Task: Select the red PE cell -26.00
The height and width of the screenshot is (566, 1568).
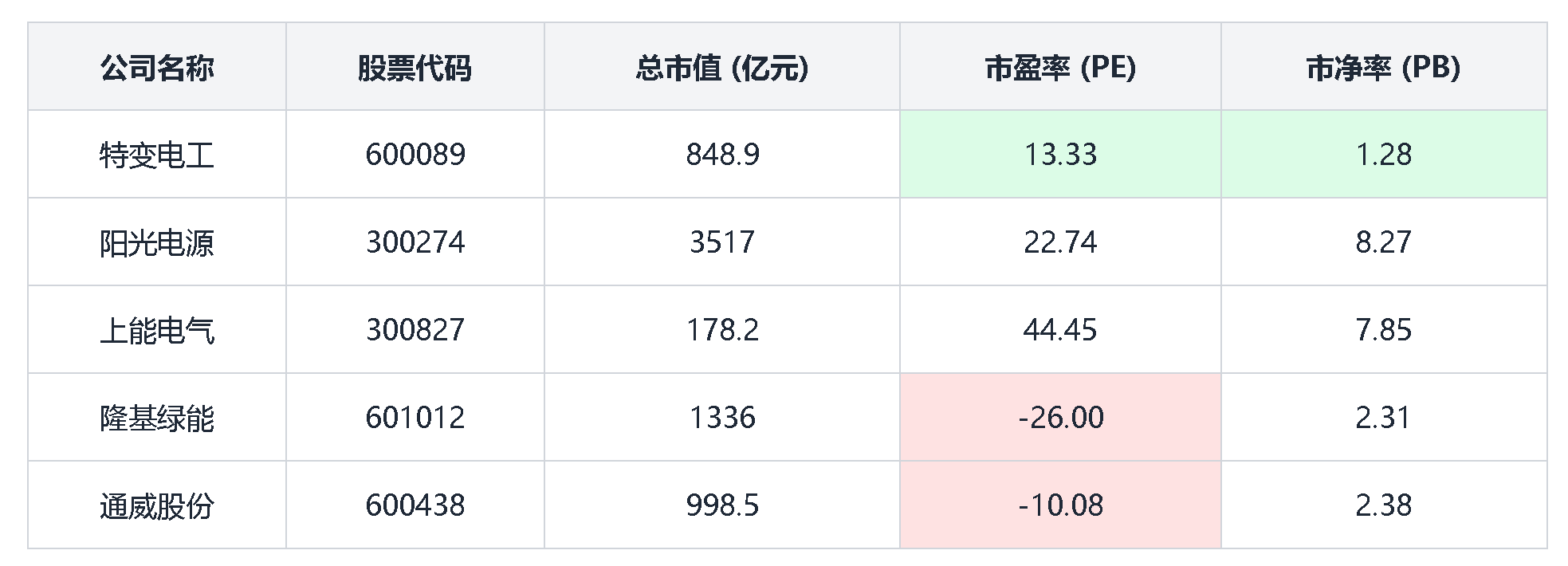Action: point(1060,418)
